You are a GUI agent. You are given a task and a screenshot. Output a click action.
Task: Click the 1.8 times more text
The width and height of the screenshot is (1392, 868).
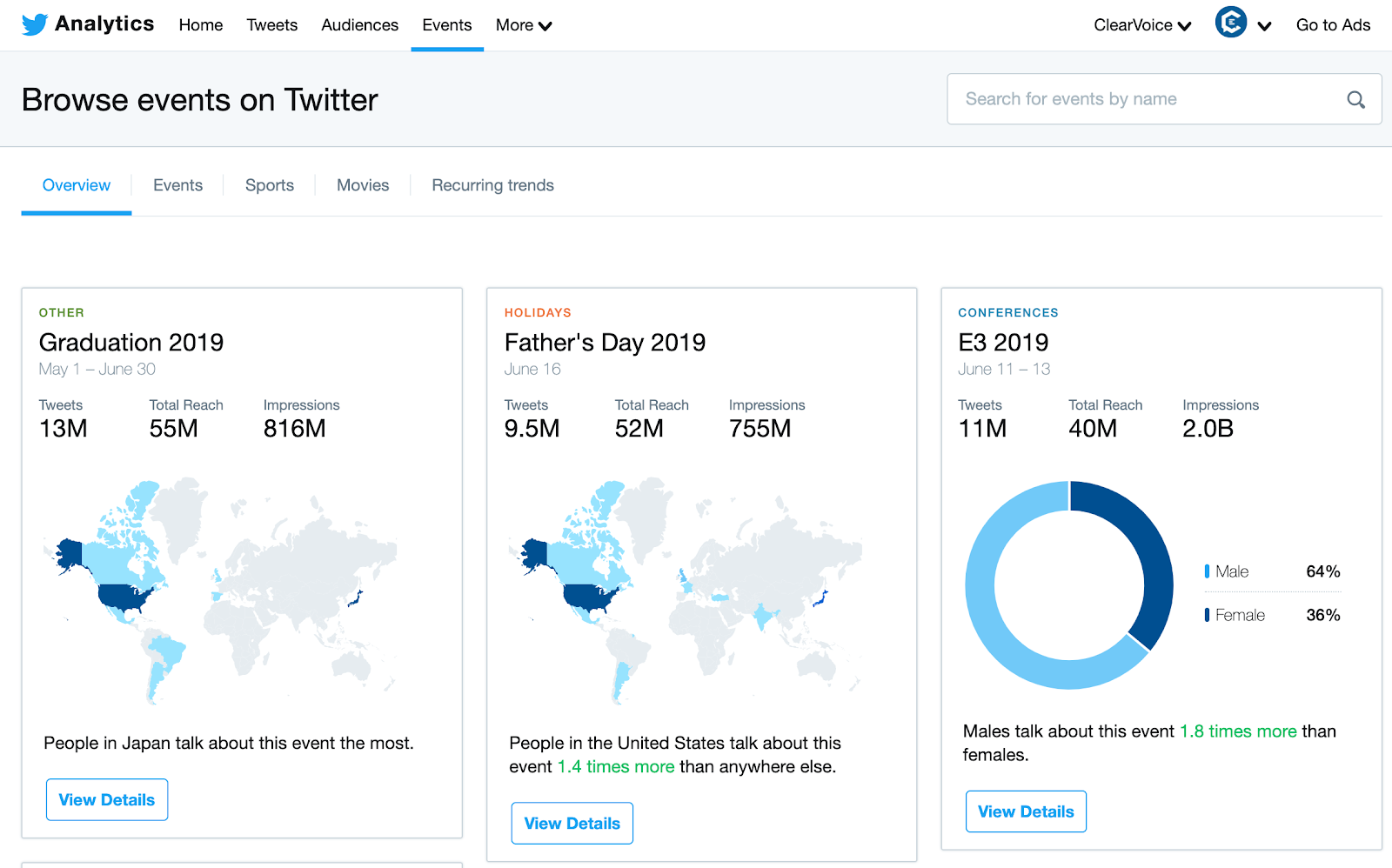pyautogui.click(x=1238, y=731)
